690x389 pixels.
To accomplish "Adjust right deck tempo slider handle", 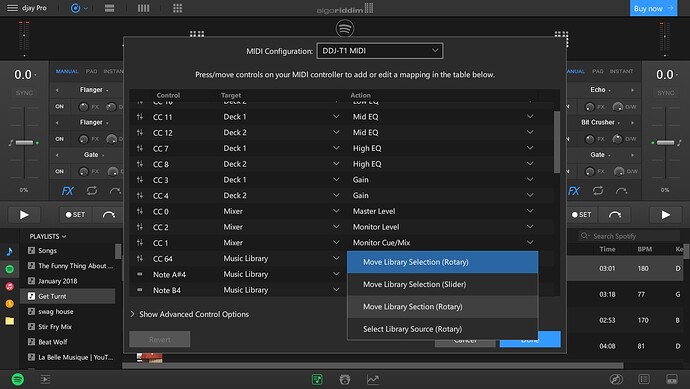I will coord(665,143).
